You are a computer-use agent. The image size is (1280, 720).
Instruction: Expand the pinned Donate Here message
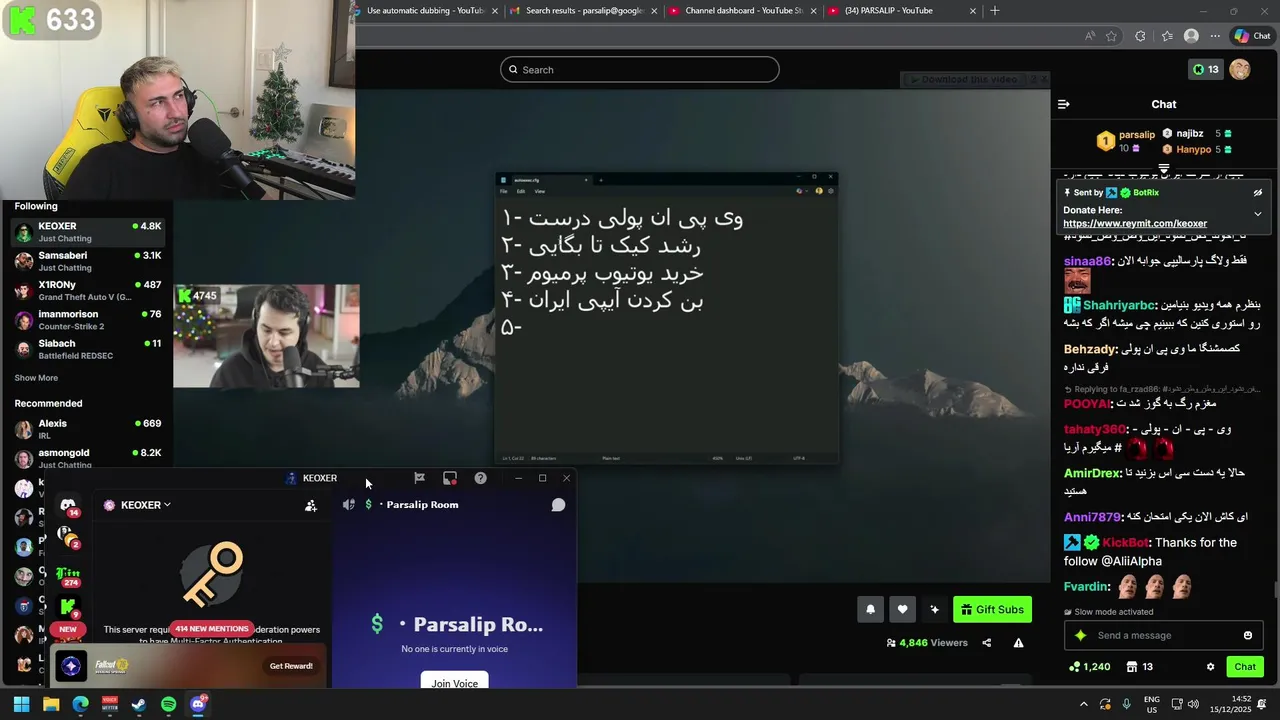[1258, 214]
